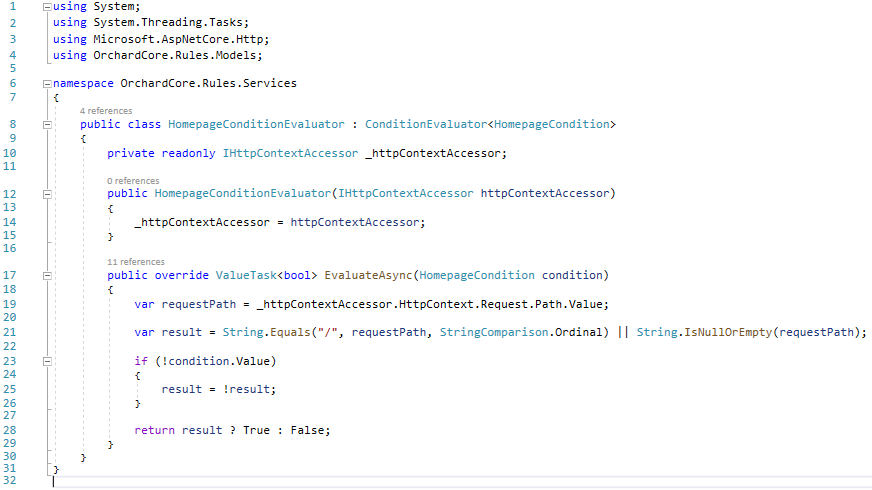Click String.IsNullOrEmpty call on line 21

pyautogui.click(x=704, y=333)
